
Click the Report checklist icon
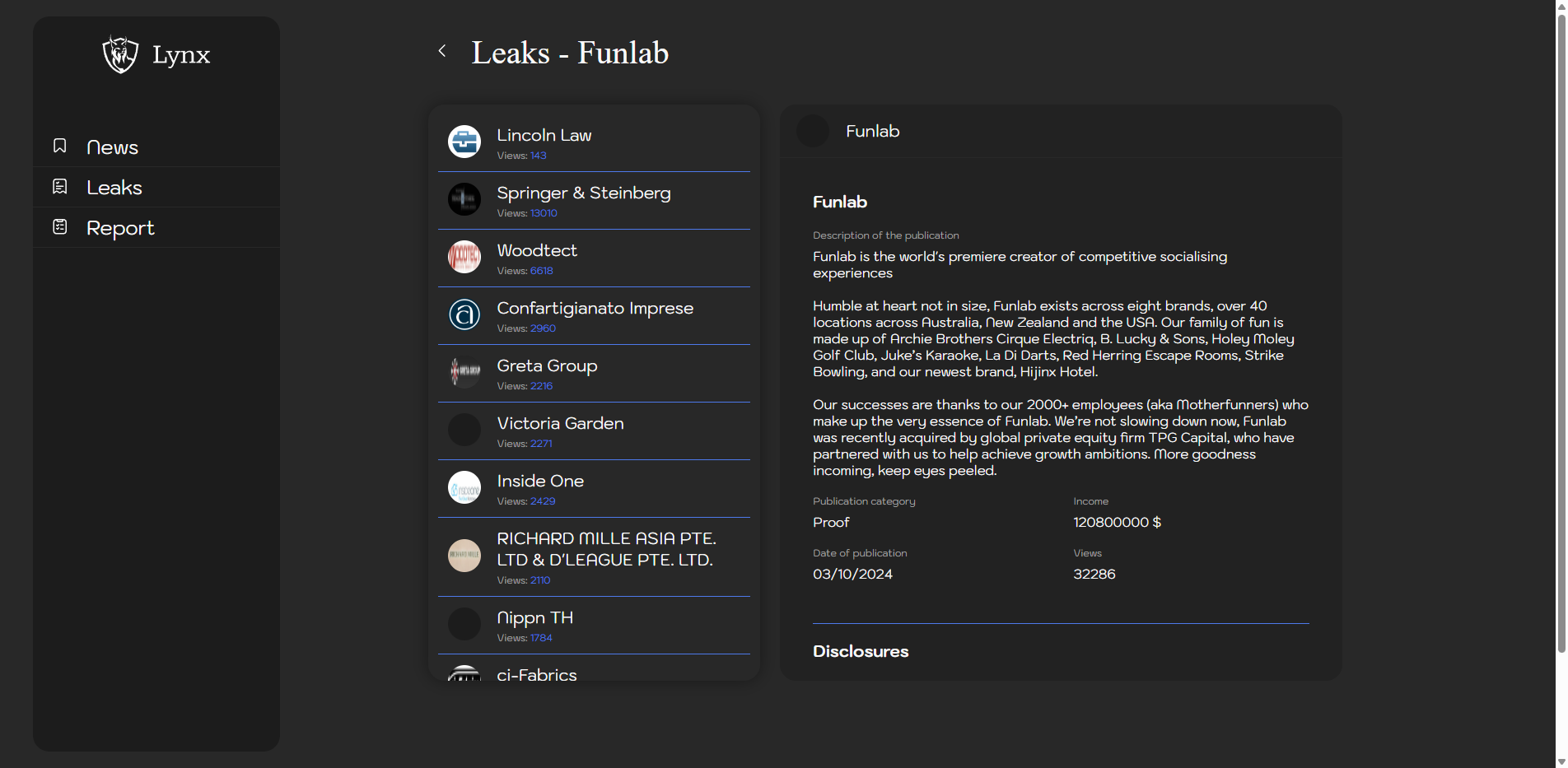click(60, 227)
